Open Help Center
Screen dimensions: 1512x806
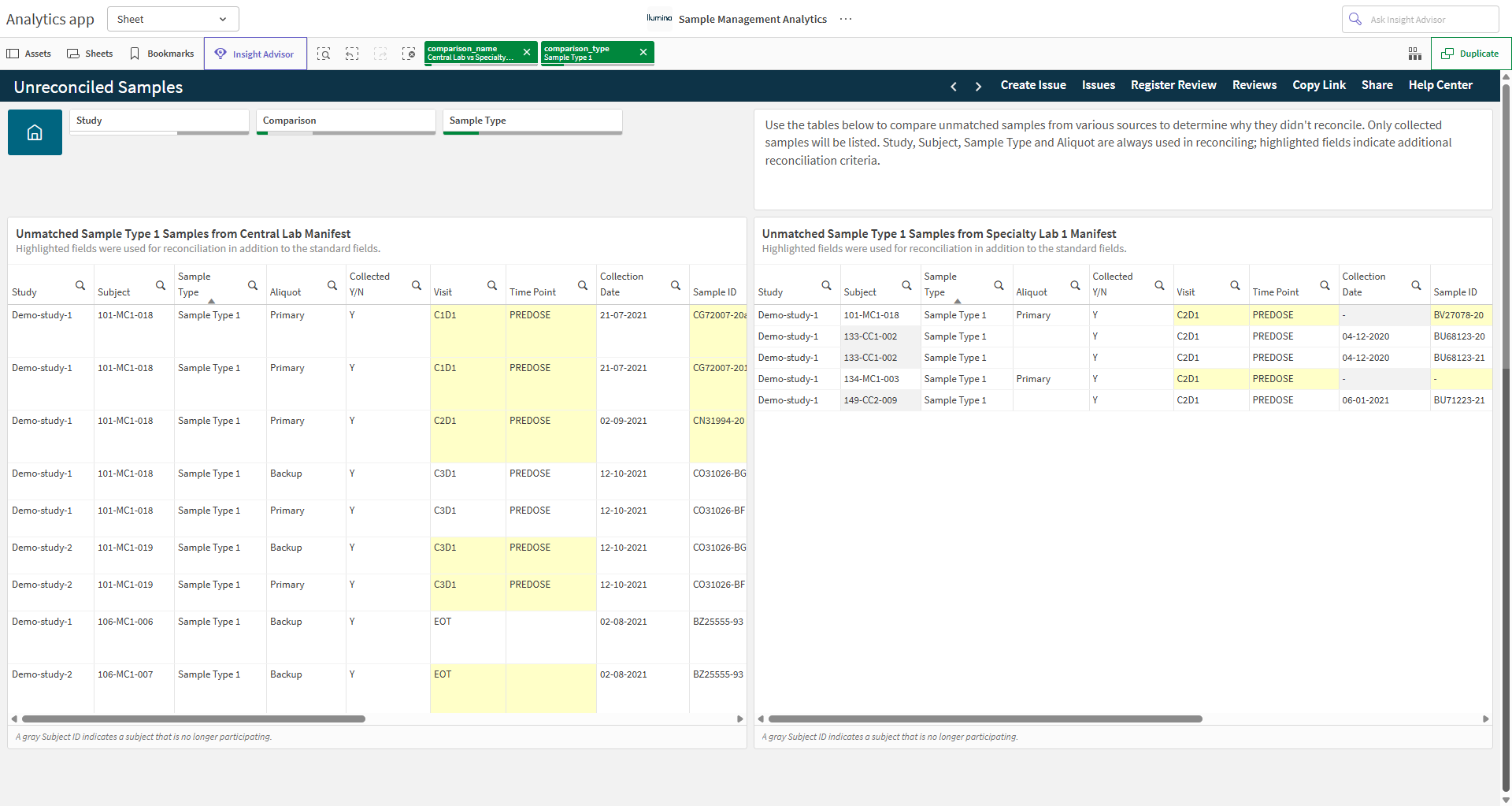pos(1440,85)
